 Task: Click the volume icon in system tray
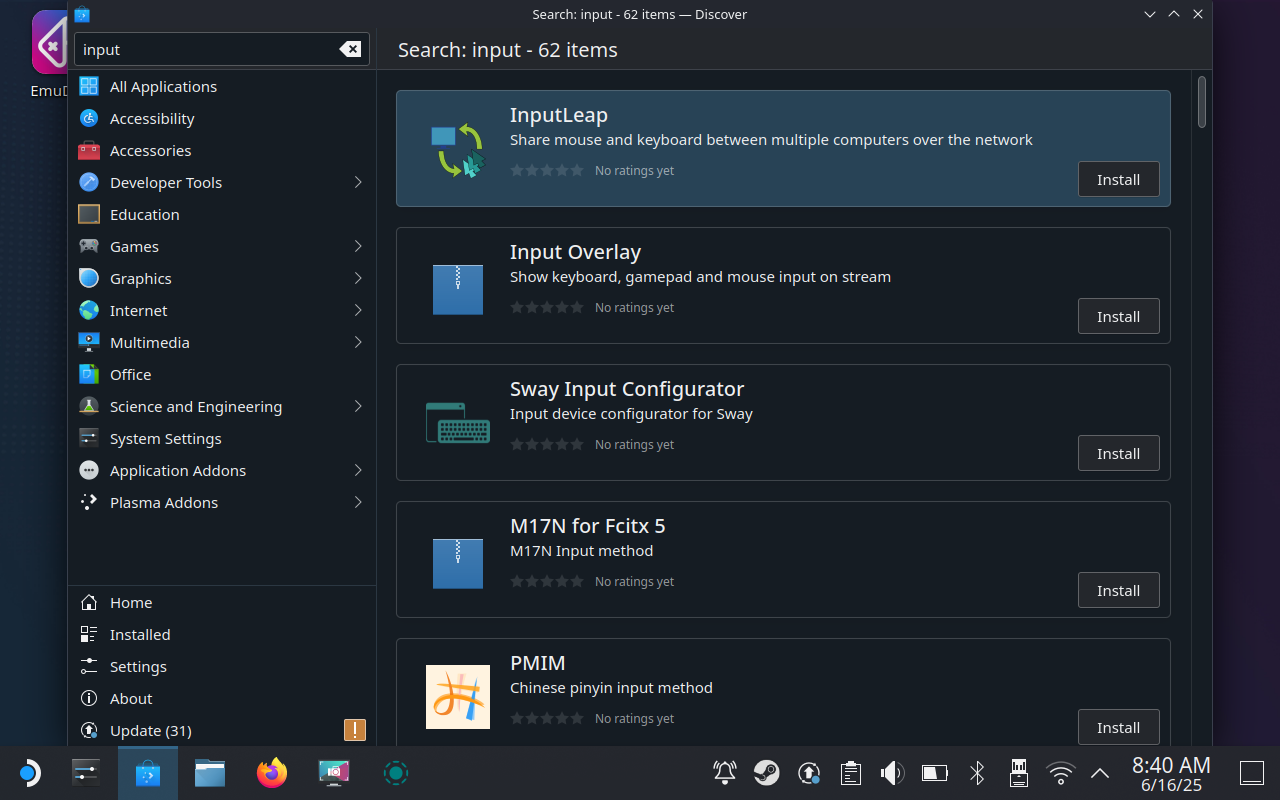point(890,772)
